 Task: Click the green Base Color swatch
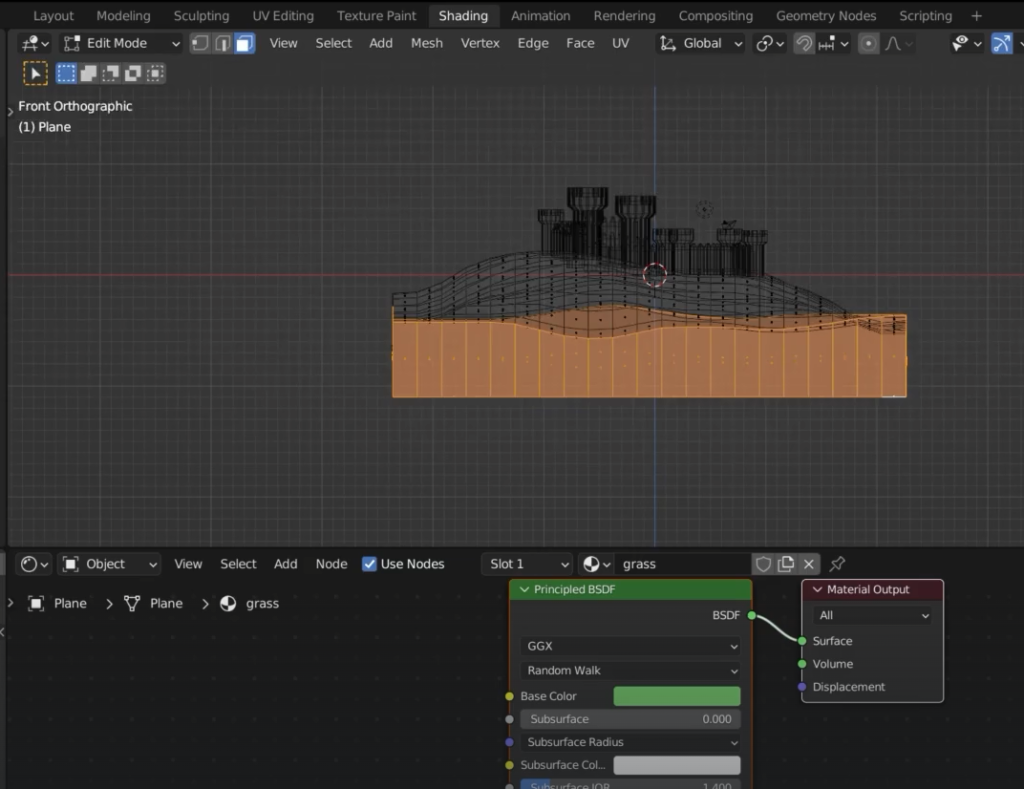(676, 696)
